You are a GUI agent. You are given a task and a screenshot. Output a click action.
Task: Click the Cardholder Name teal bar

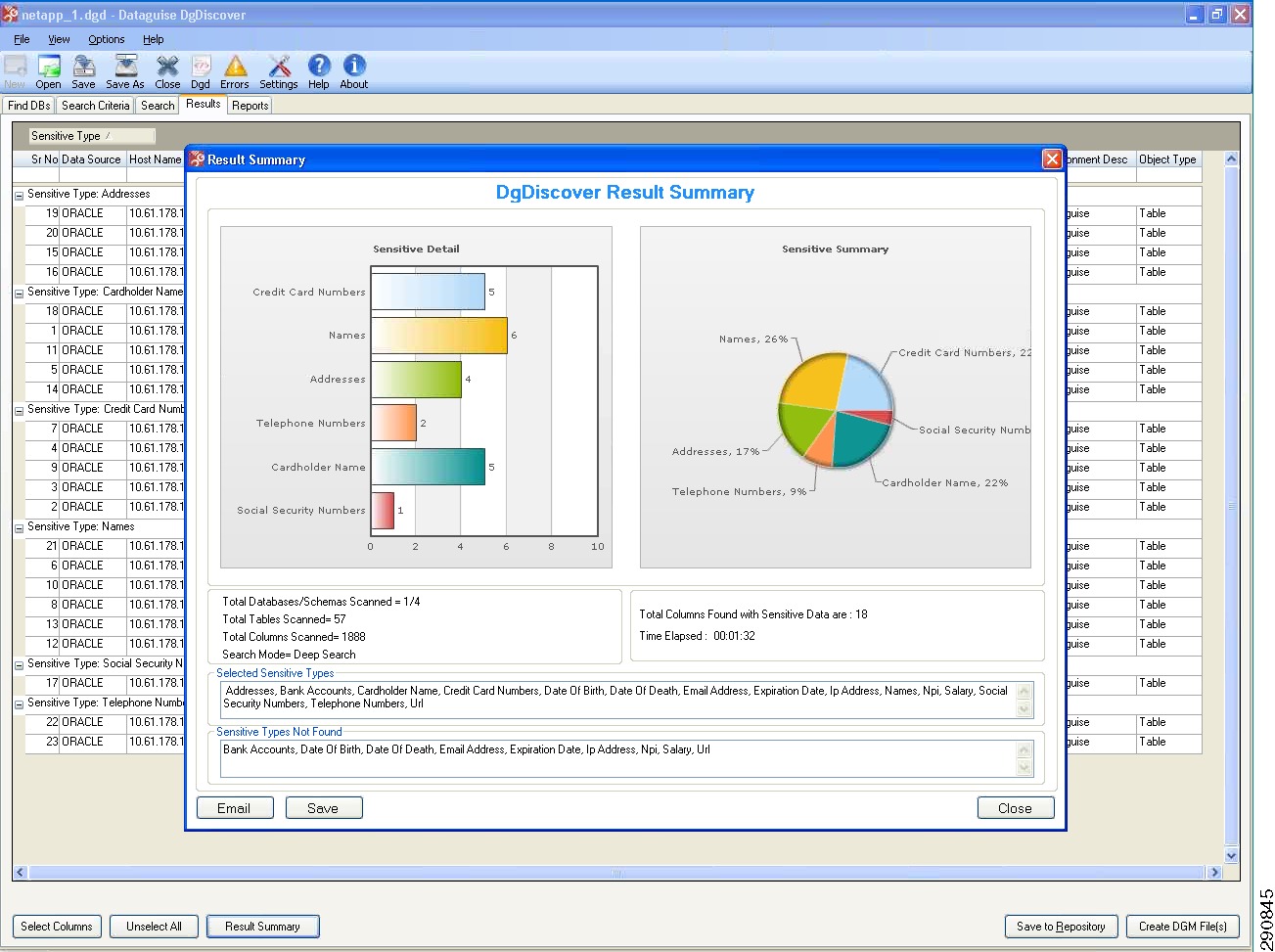[x=428, y=467]
